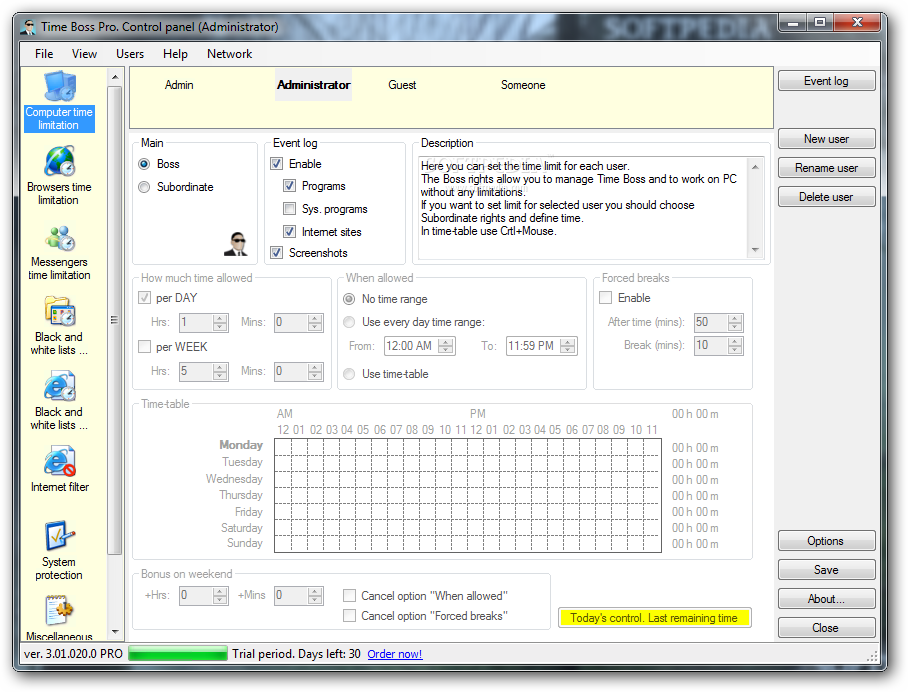Open the Users menu
Image resolution: width=908 pixels, height=692 pixels.
coord(130,54)
